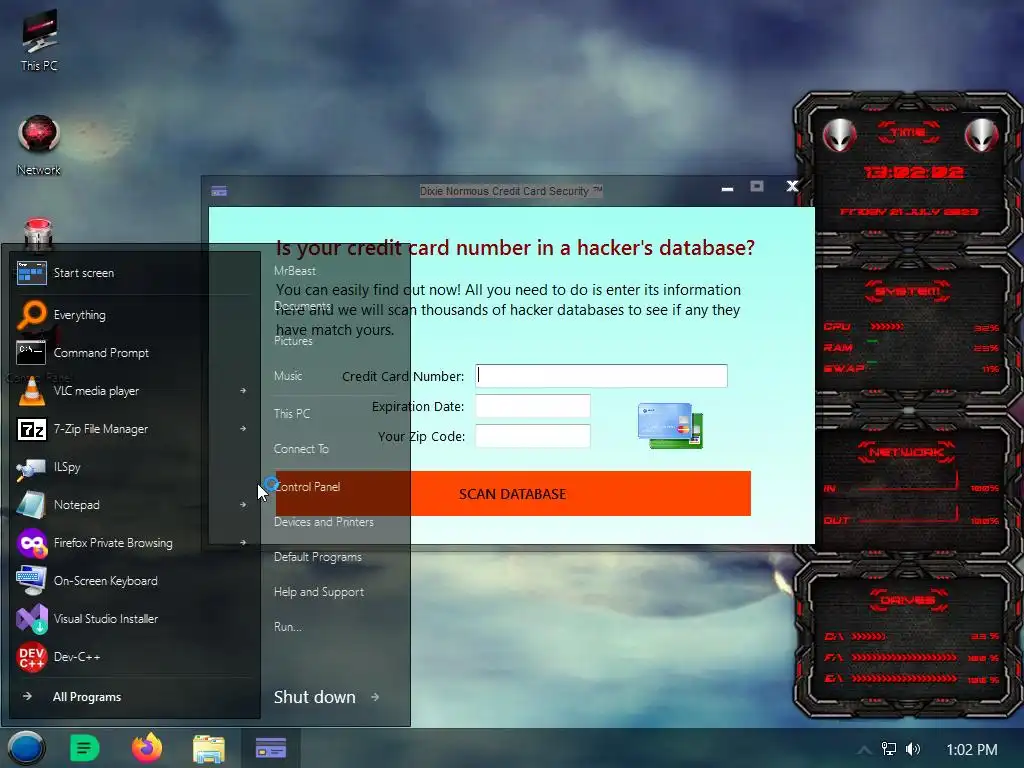The height and width of the screenshot is (768, 1024).
Task: Open Dev-C++ icon in Start menu
Action: pyautogui.click(x=31, y=657)
